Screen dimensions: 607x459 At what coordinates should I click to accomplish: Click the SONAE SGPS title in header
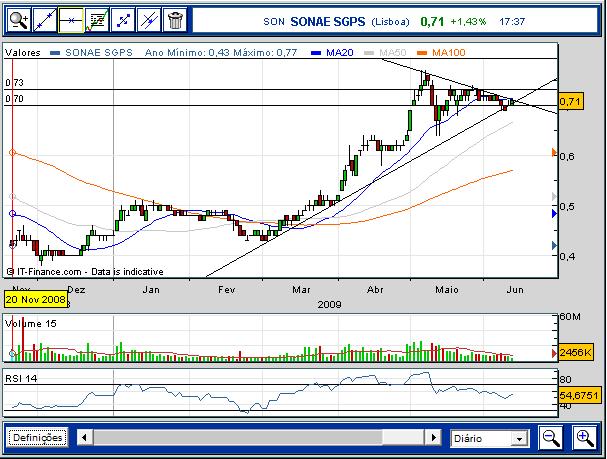[x=328, y=22]
